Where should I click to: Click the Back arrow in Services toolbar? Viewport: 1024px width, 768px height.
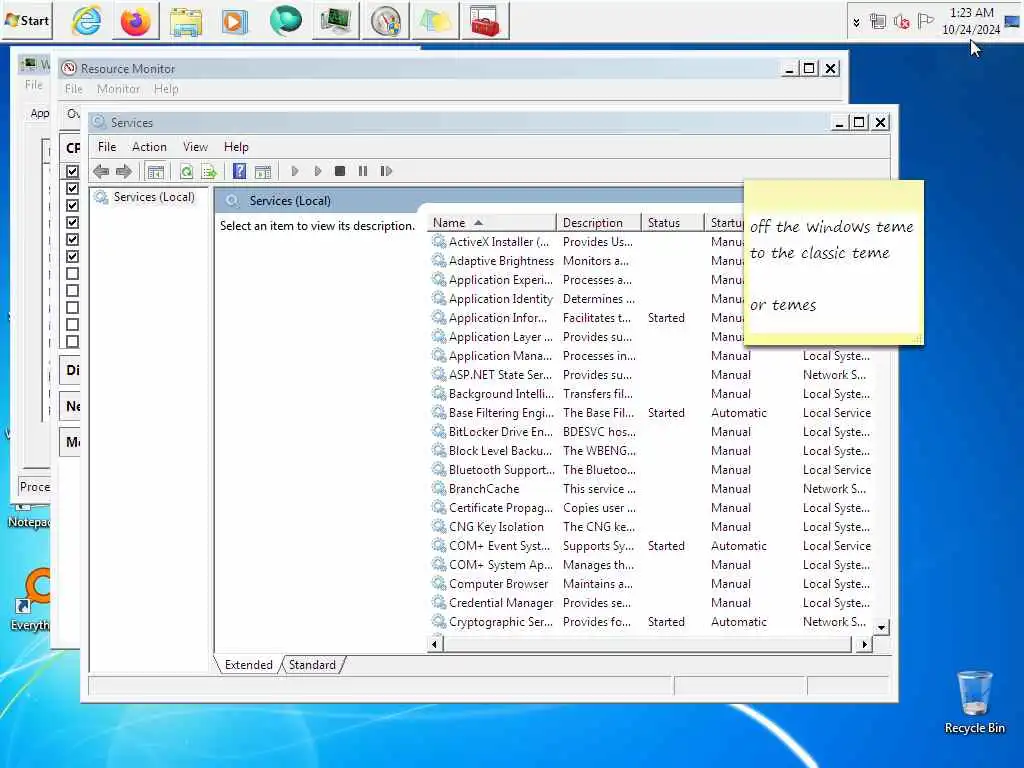pos(101,171)
